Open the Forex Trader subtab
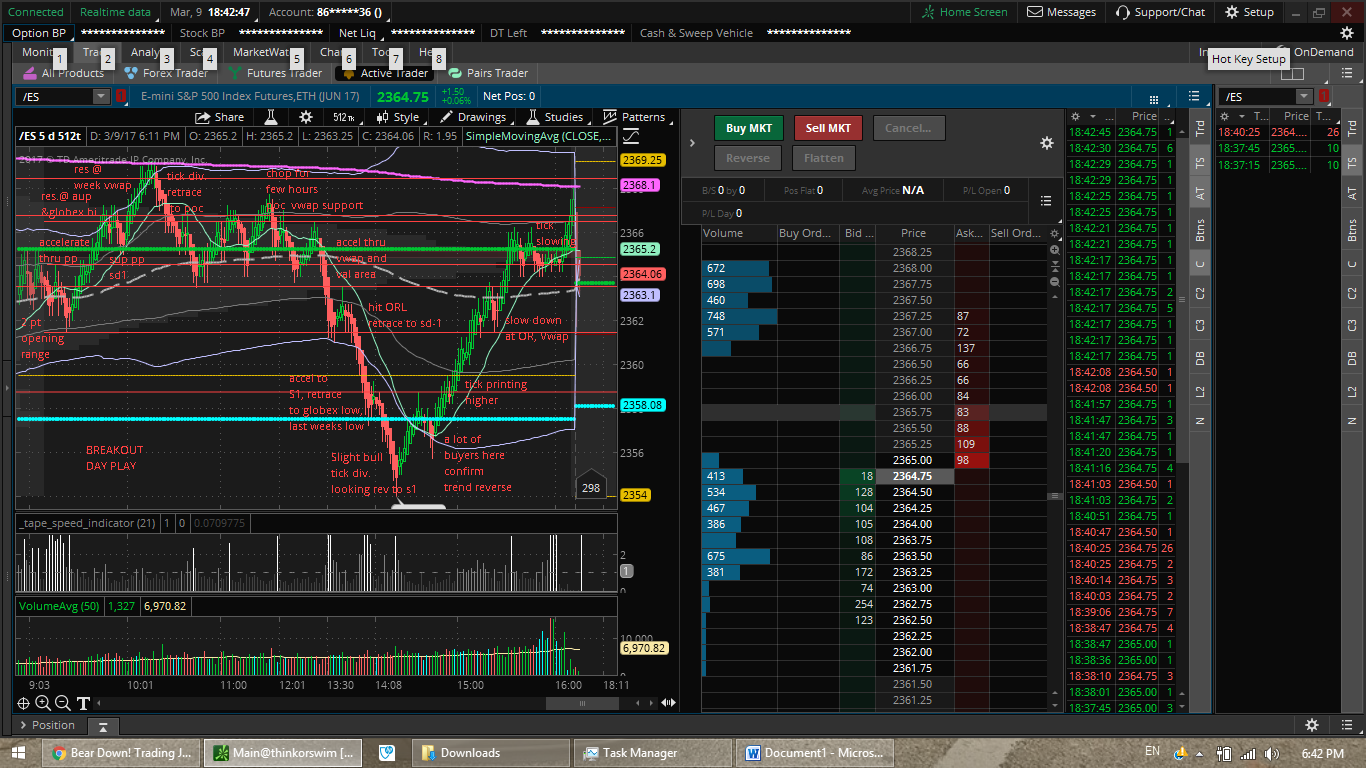The image size is (1366, 768). 166,73
